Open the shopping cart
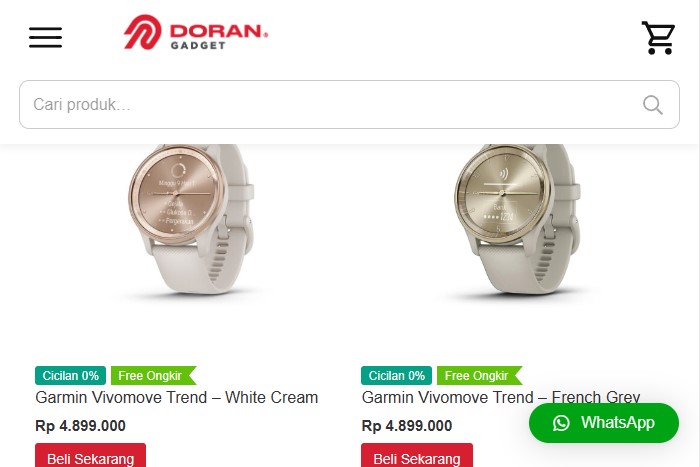This screenshot has width=700, height=467. 658,38
